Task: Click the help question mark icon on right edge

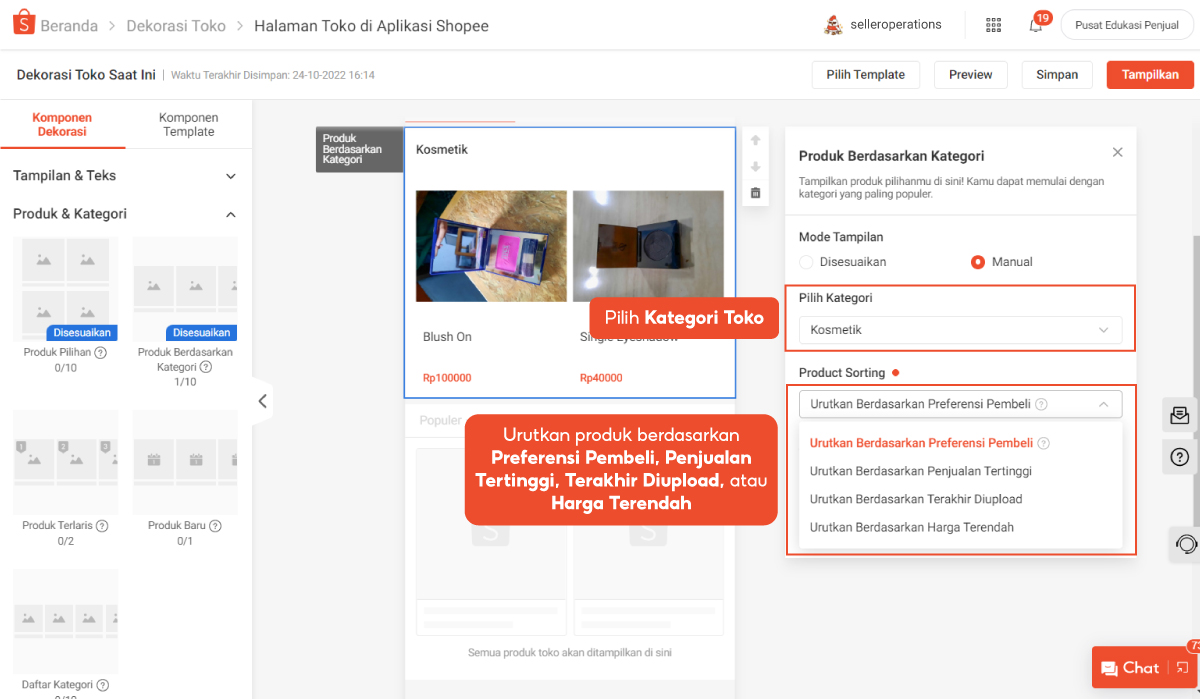Action: (1179, 457)
